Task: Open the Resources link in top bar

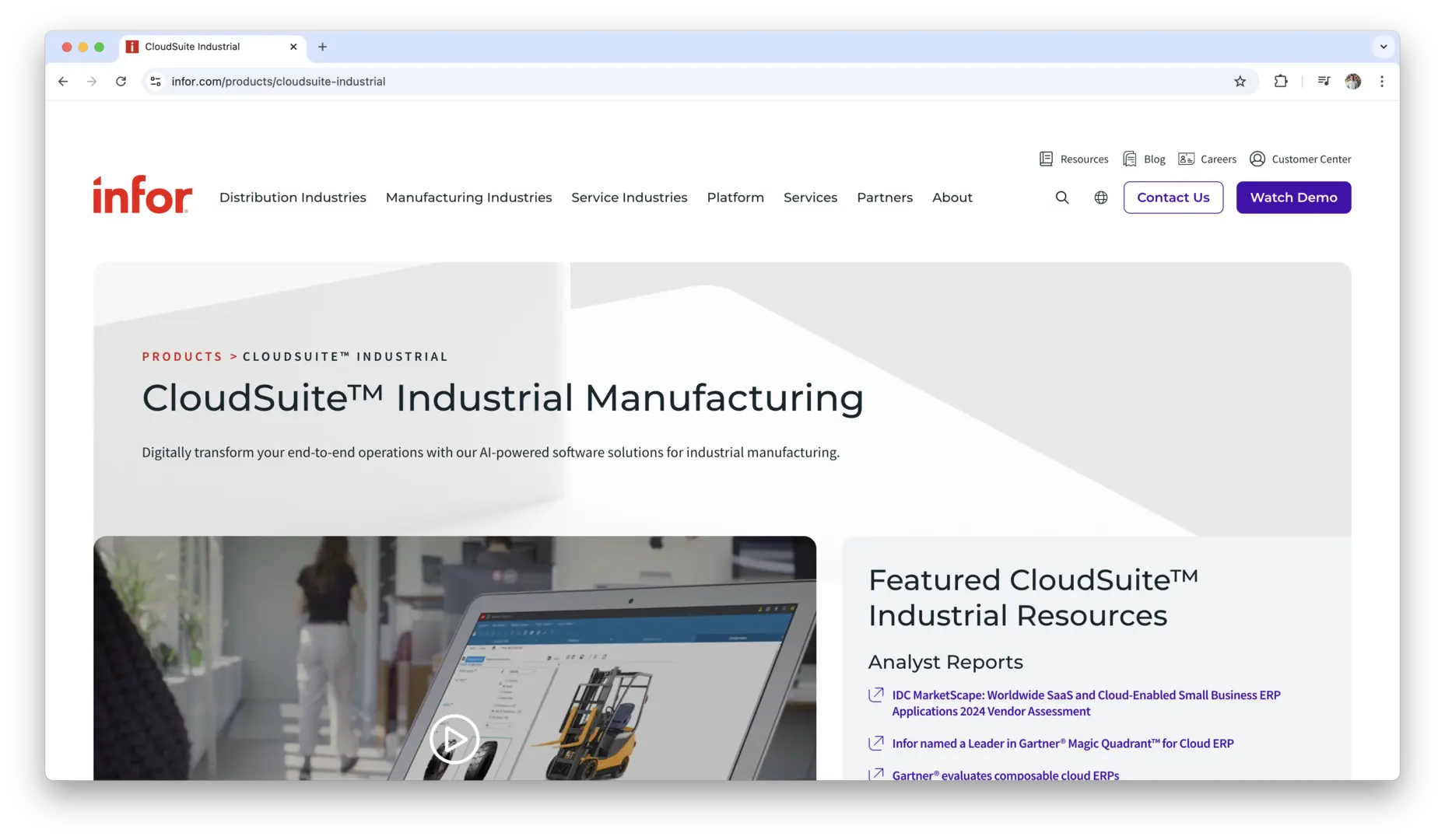Action: click(x=1084, y=159)
